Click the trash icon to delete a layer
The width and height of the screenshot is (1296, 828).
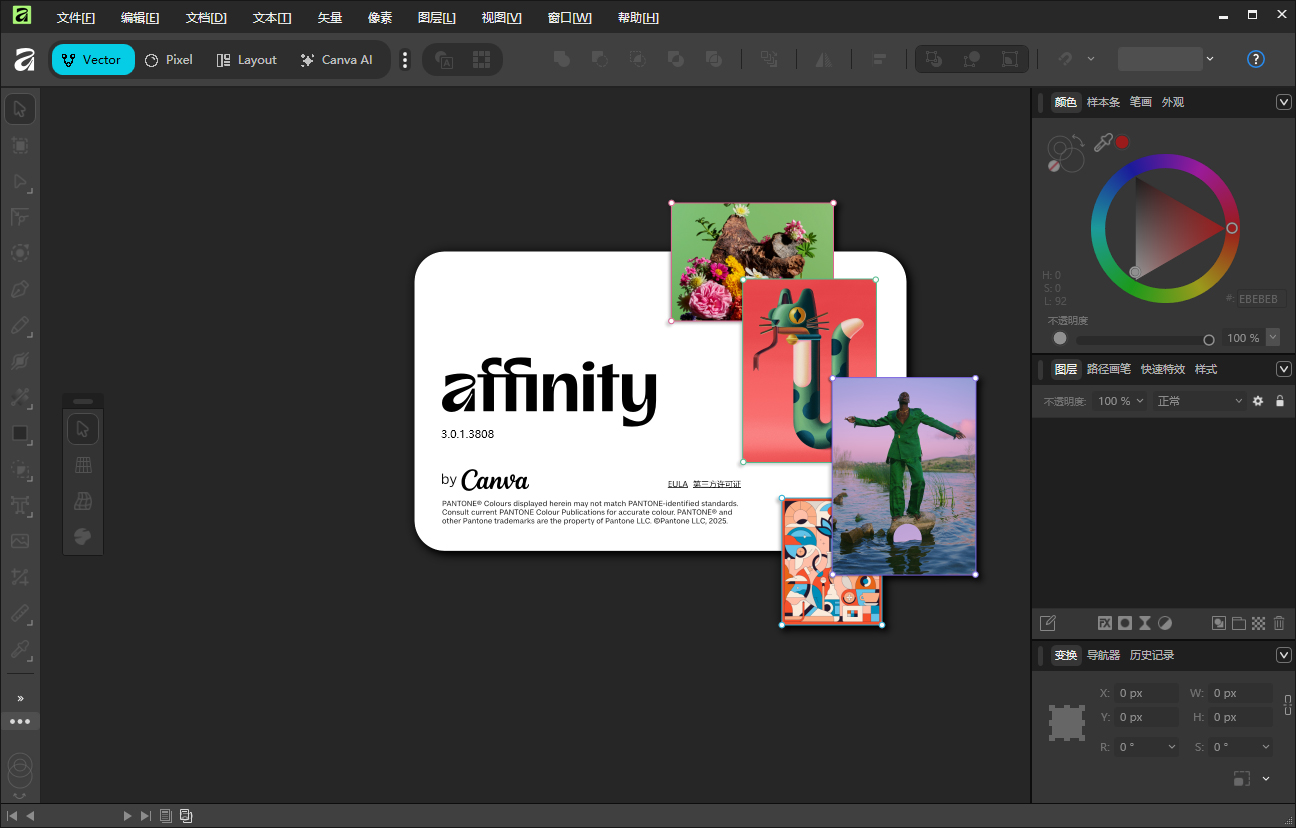1279,623
